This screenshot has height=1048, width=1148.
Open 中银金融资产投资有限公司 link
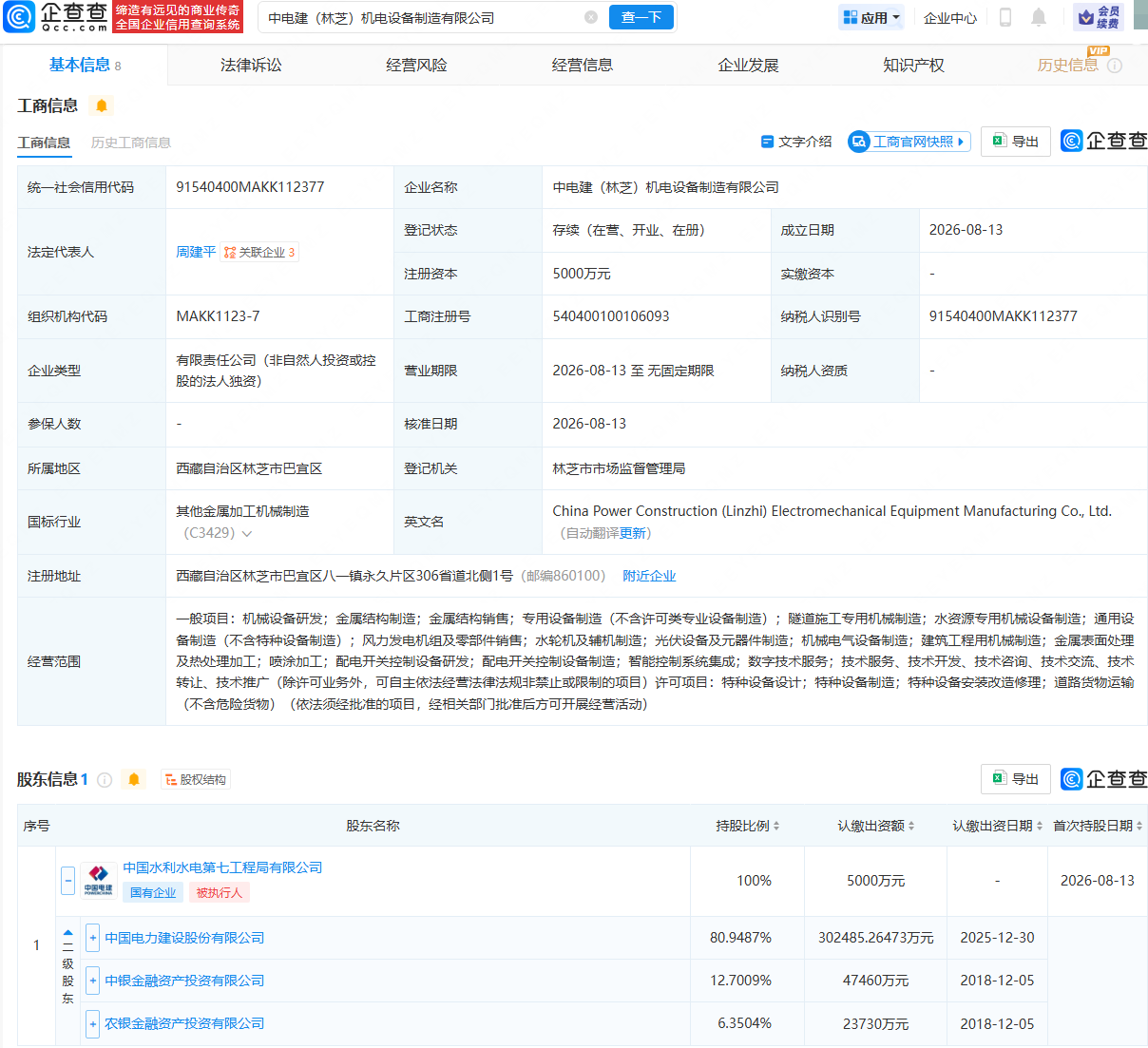pyautogui.click(x=184, y=981)
